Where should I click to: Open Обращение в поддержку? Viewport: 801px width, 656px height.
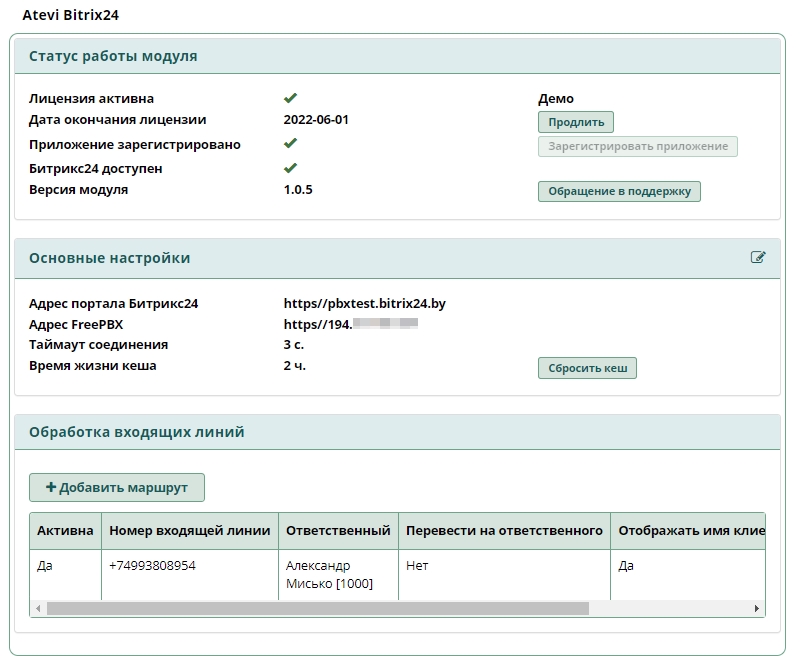click(x=619, y=191)
